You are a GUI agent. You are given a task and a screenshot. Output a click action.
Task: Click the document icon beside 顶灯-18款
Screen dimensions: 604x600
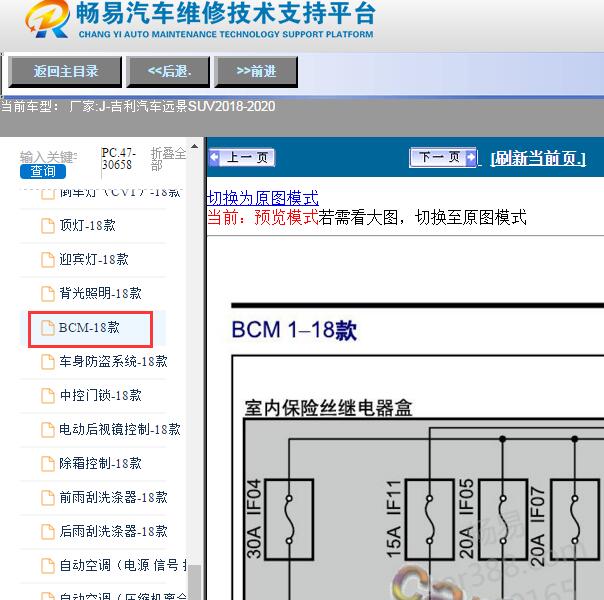coord(48,226)
